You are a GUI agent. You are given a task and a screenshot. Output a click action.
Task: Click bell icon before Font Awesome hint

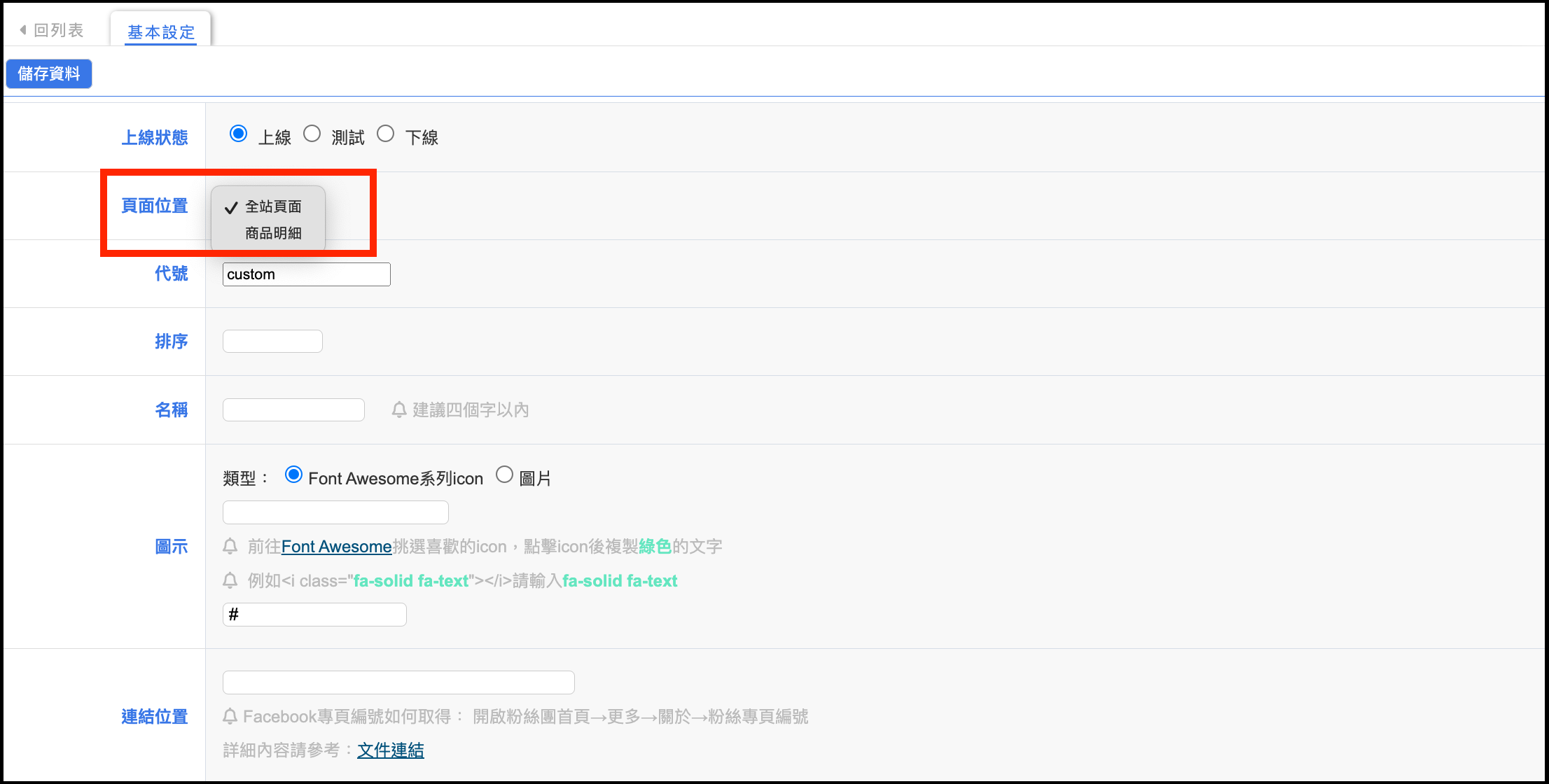click(230, 546)
